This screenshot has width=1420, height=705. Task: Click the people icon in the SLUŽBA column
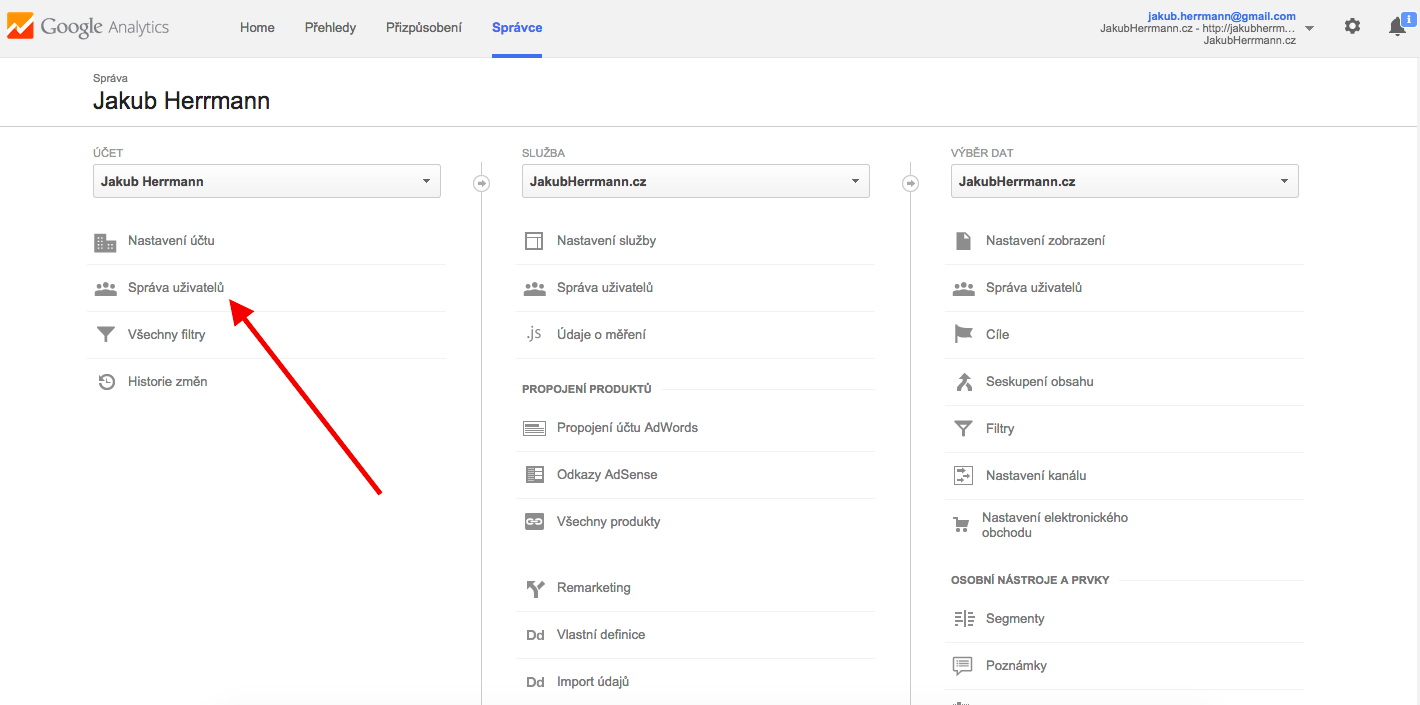[534, 288]
